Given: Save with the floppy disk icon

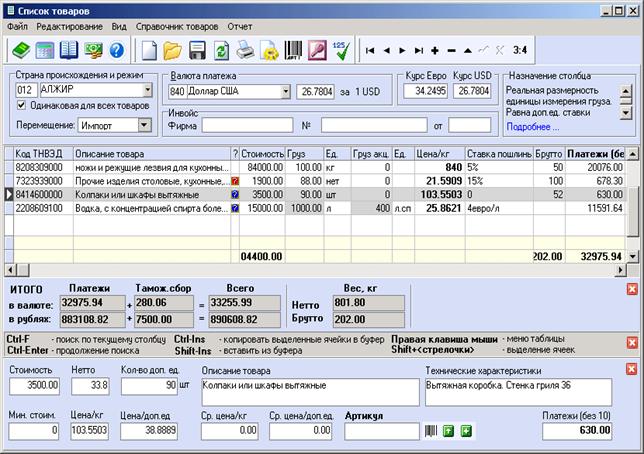Looking at the screenshot, I should [197, 51].
